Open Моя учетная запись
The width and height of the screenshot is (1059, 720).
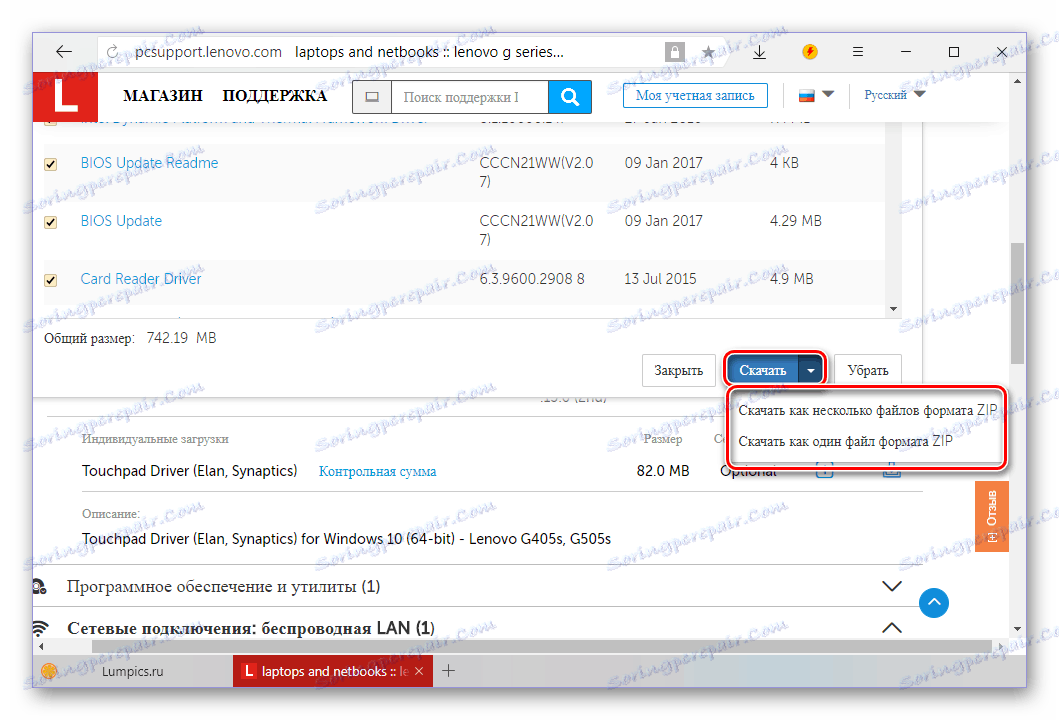click(x=695, y=95)
